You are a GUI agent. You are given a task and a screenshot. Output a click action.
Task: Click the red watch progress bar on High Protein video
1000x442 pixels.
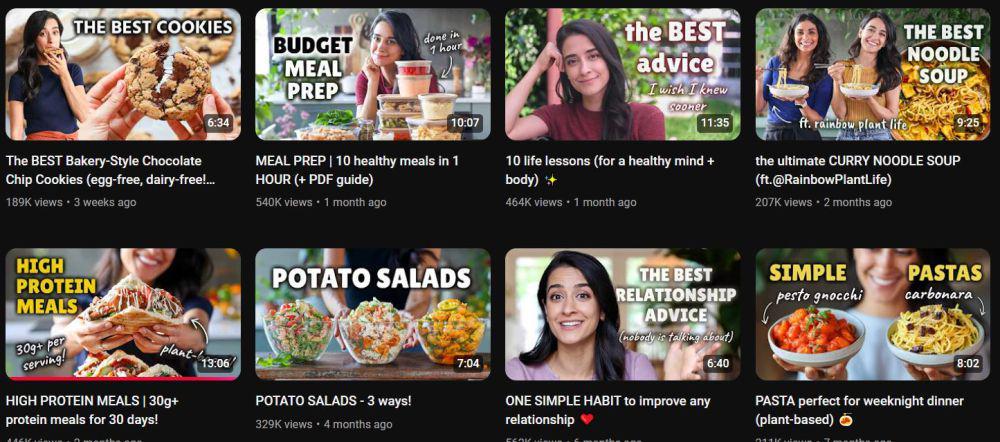pos(123,378)
